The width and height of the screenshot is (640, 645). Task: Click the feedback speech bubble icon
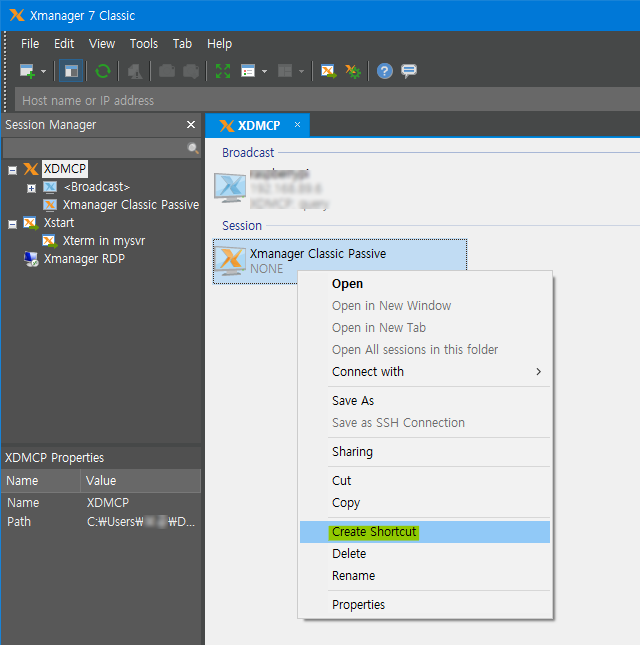[409, 71]
